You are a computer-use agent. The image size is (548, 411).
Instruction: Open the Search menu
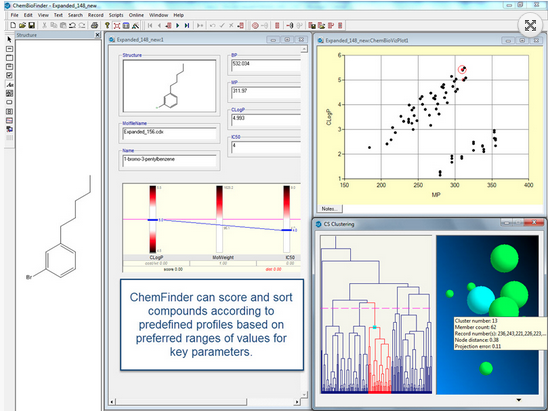75,15
